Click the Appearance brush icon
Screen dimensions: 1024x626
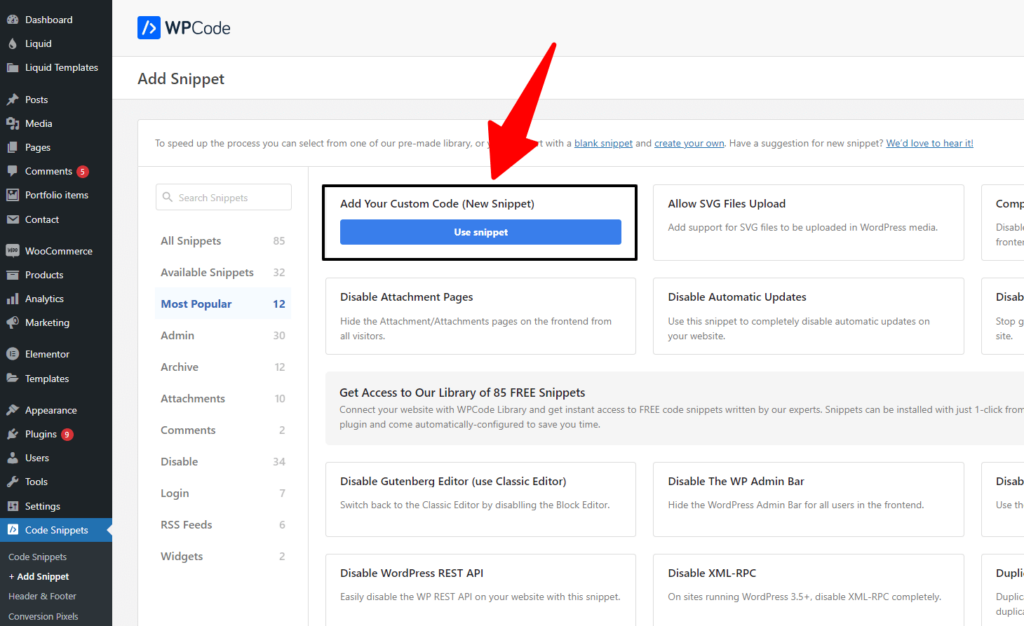(x=14, y=409)
